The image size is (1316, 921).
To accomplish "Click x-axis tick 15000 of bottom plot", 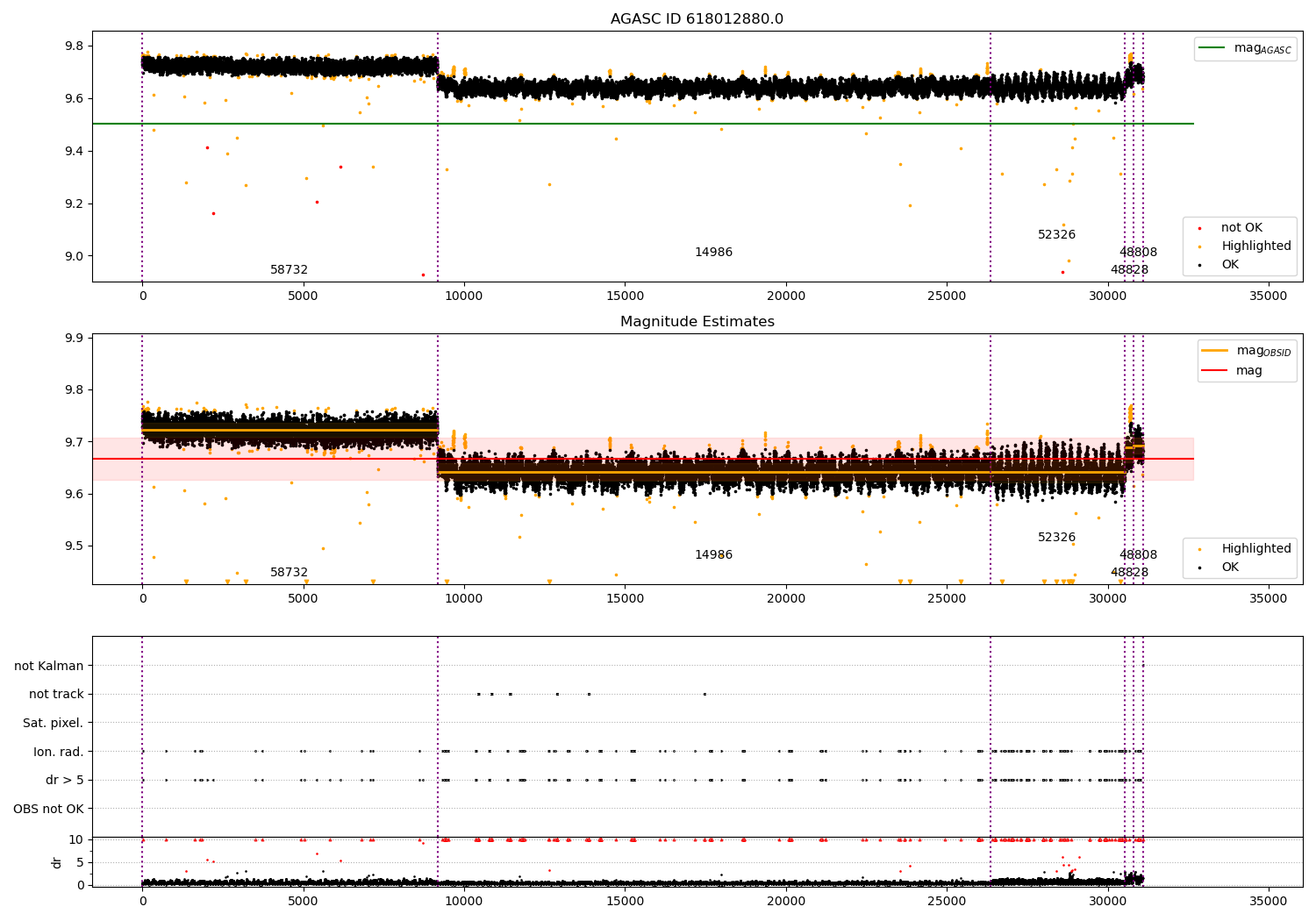I will click(x=625, y=901).
